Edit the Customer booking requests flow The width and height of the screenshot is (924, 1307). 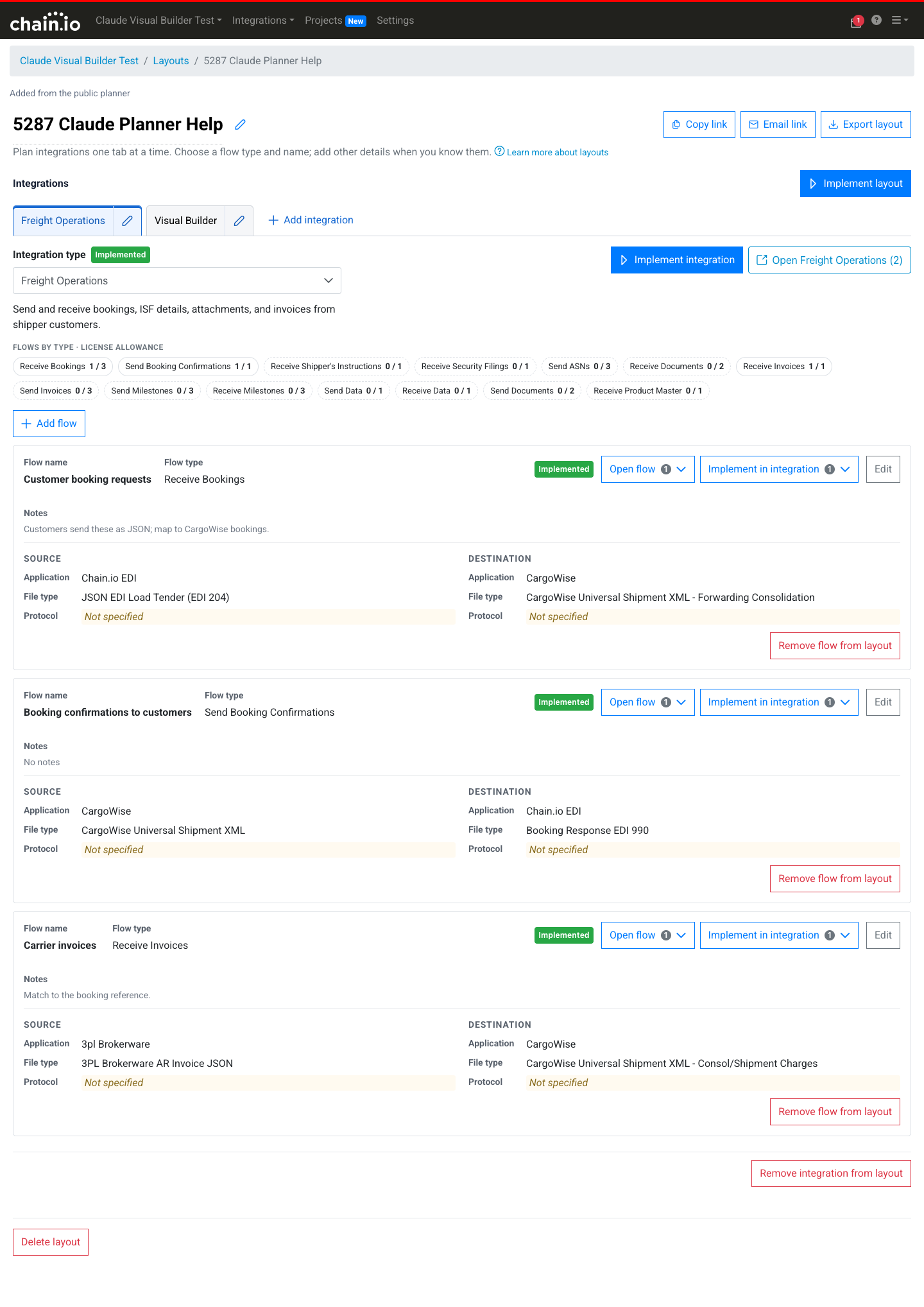point(883,469)
